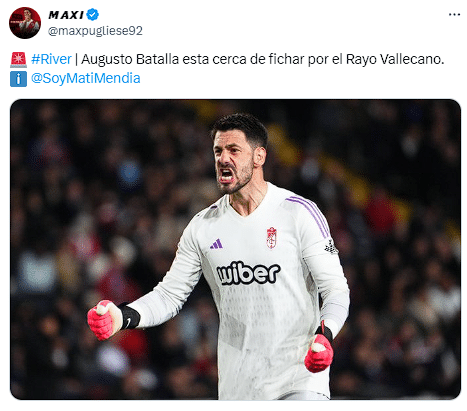Open the MAXI display name profile link
The height and width of the screenshot is (411, 467).
point(66,15)
